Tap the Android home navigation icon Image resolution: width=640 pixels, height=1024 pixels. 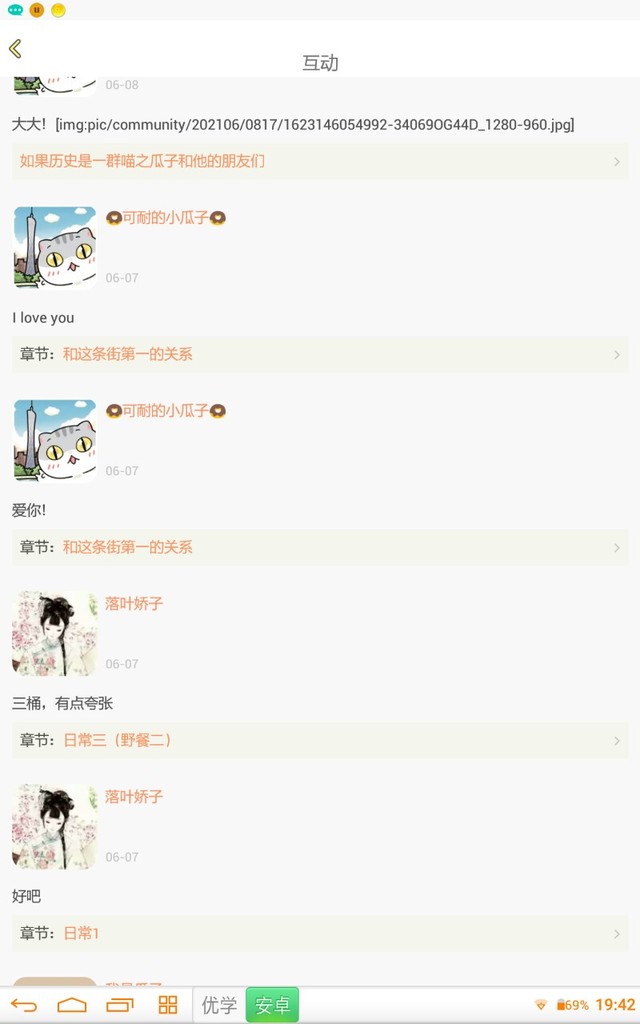(72, 1004)
